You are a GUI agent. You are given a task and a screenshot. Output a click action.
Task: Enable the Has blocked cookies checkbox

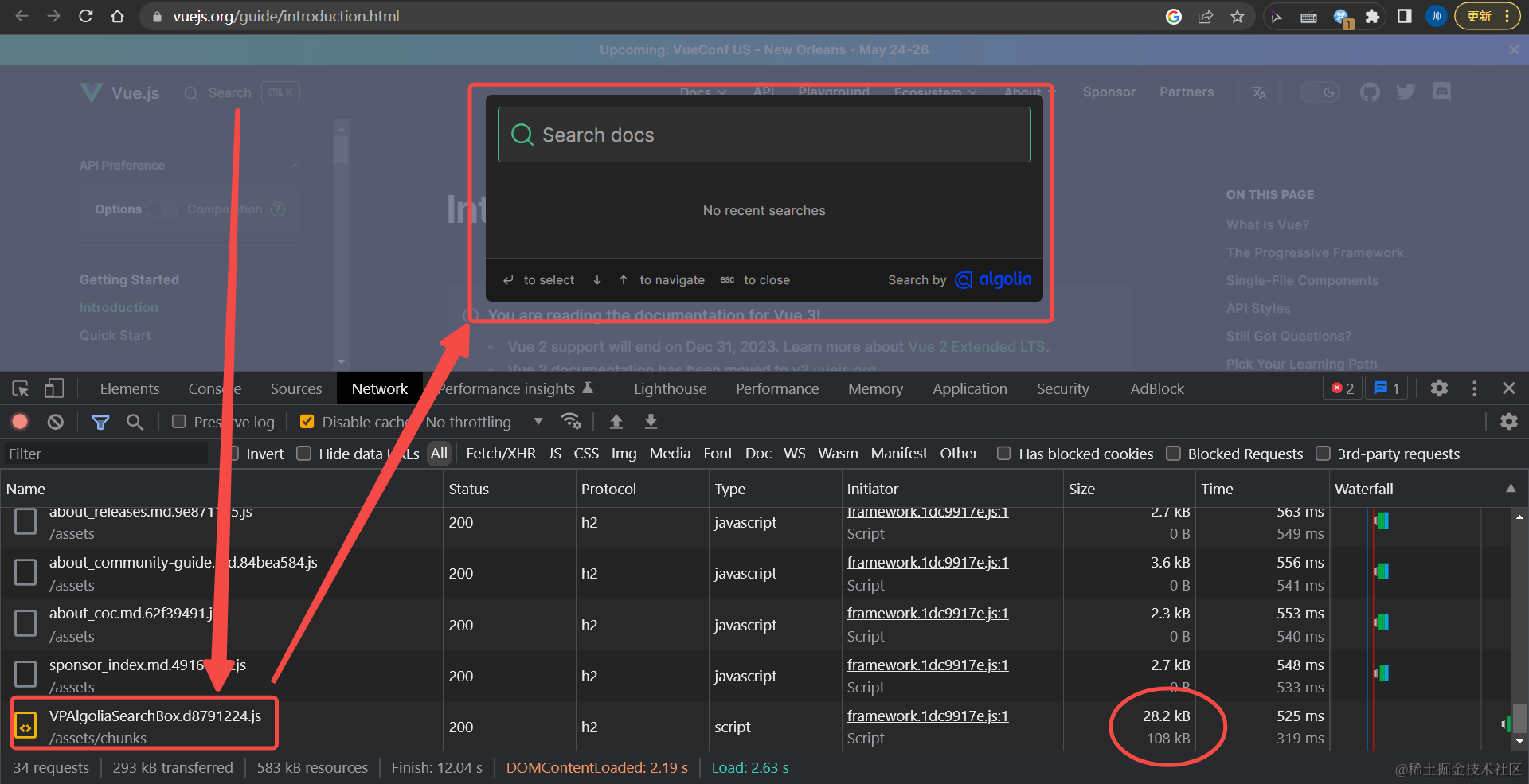point(1004,454)
